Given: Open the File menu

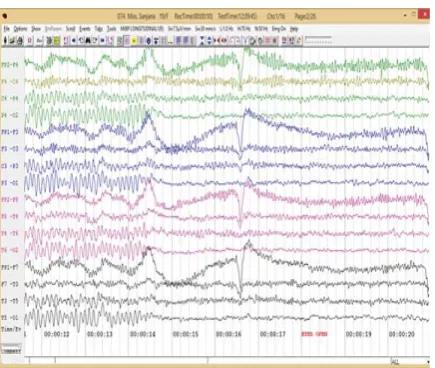Looking at the screenshot, I should 6,29.
